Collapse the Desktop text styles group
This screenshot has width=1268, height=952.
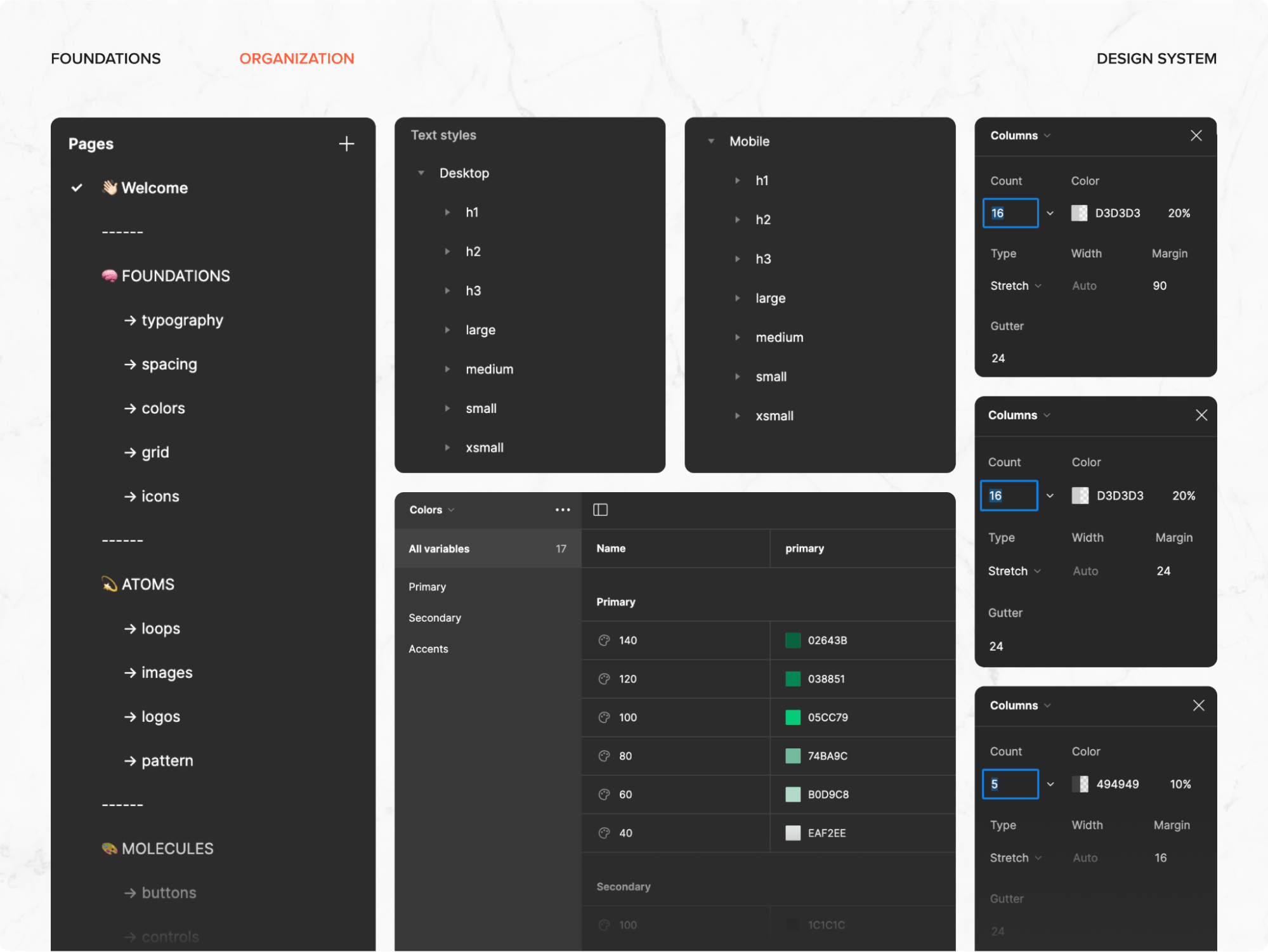pyautogui.click(x=421, y=173)
